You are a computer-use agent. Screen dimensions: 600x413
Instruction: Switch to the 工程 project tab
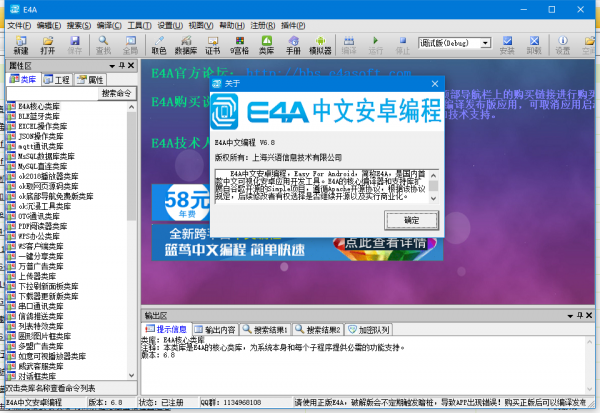coord(58,78)
